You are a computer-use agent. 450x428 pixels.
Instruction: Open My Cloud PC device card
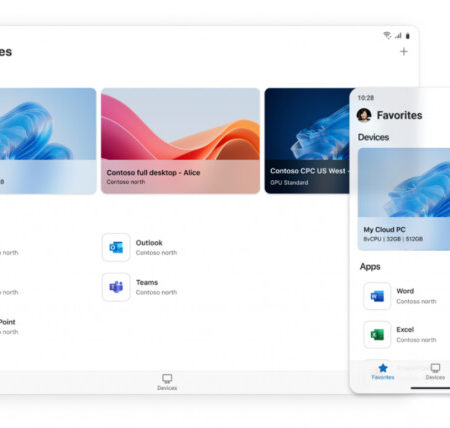pyautogui.click(x=404, y=199)
